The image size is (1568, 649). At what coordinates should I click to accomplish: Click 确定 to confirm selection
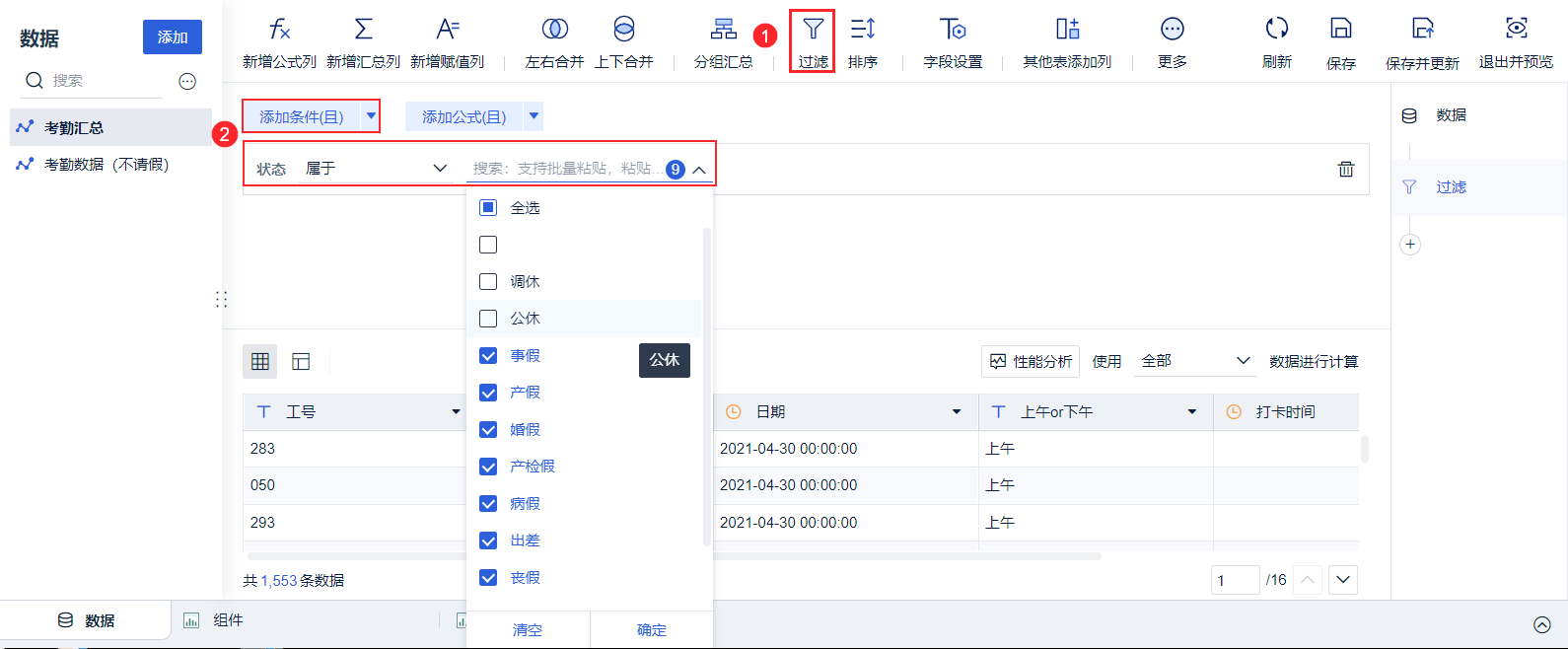(x=652, y=630)
